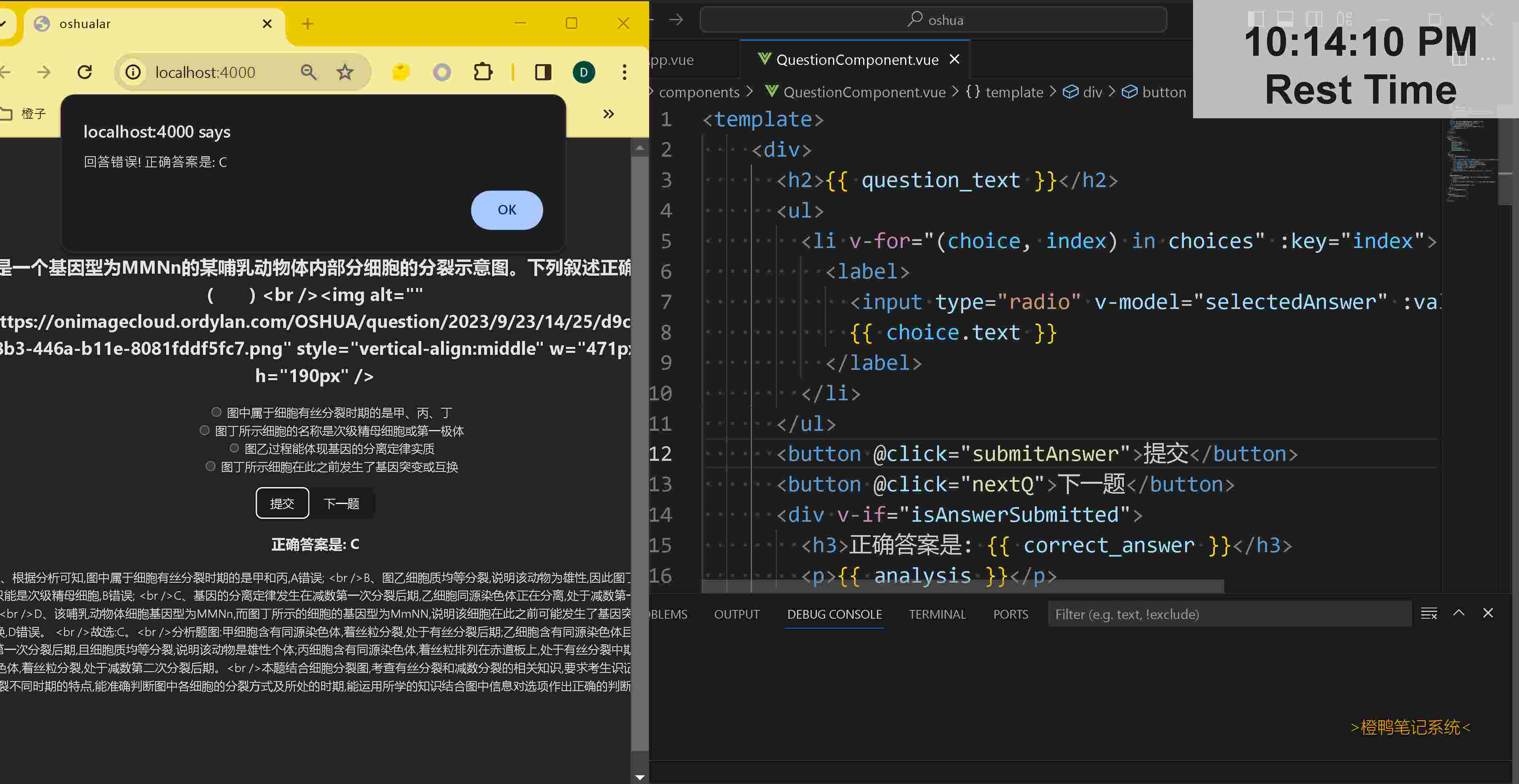The height and width of the screenshot is (784, 1519).
Task: Click the magnifier zoom icon in the address bar
Action: 309,72
